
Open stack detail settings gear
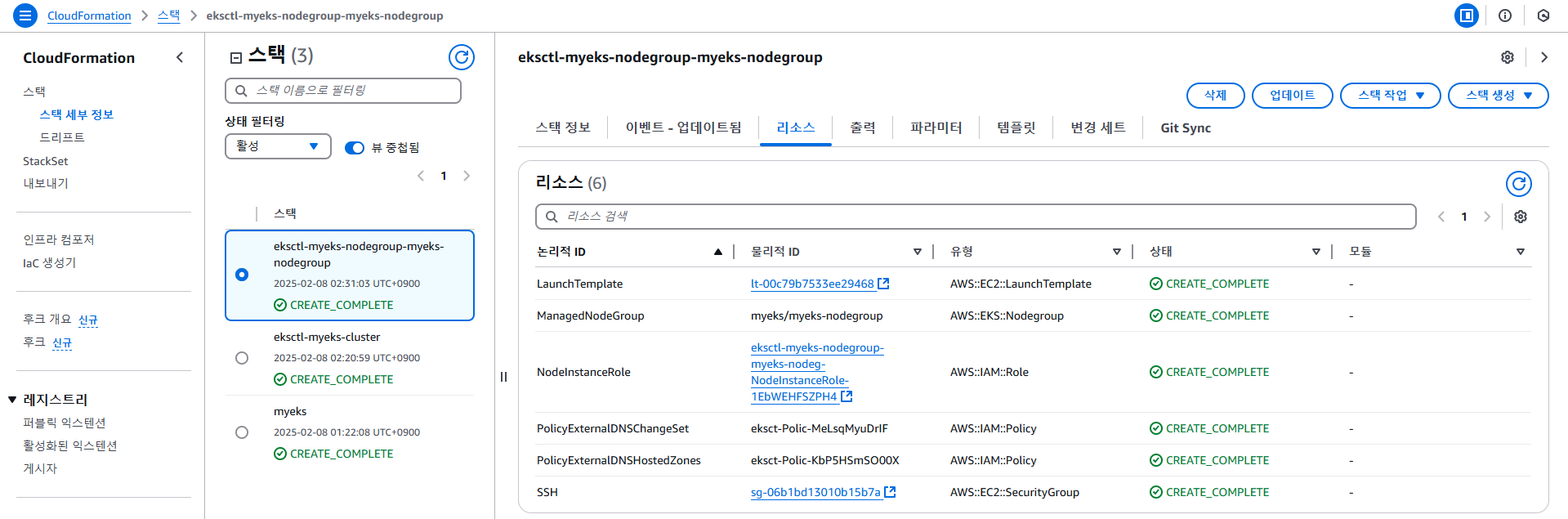tap(1508, 57)
